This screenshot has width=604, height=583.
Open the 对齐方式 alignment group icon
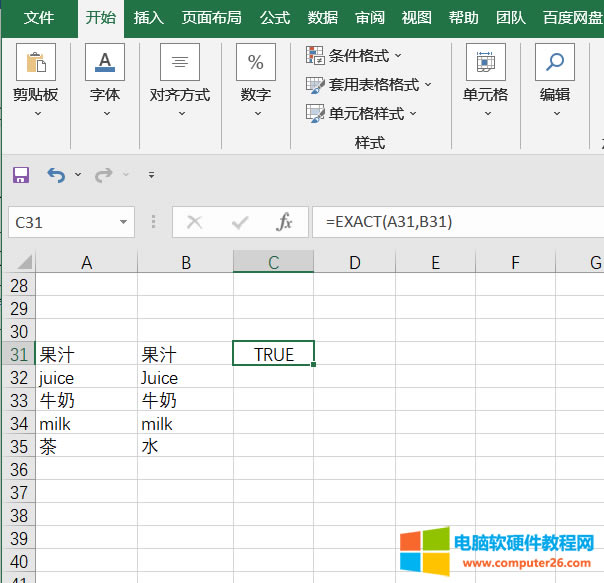tap(180, 62)
